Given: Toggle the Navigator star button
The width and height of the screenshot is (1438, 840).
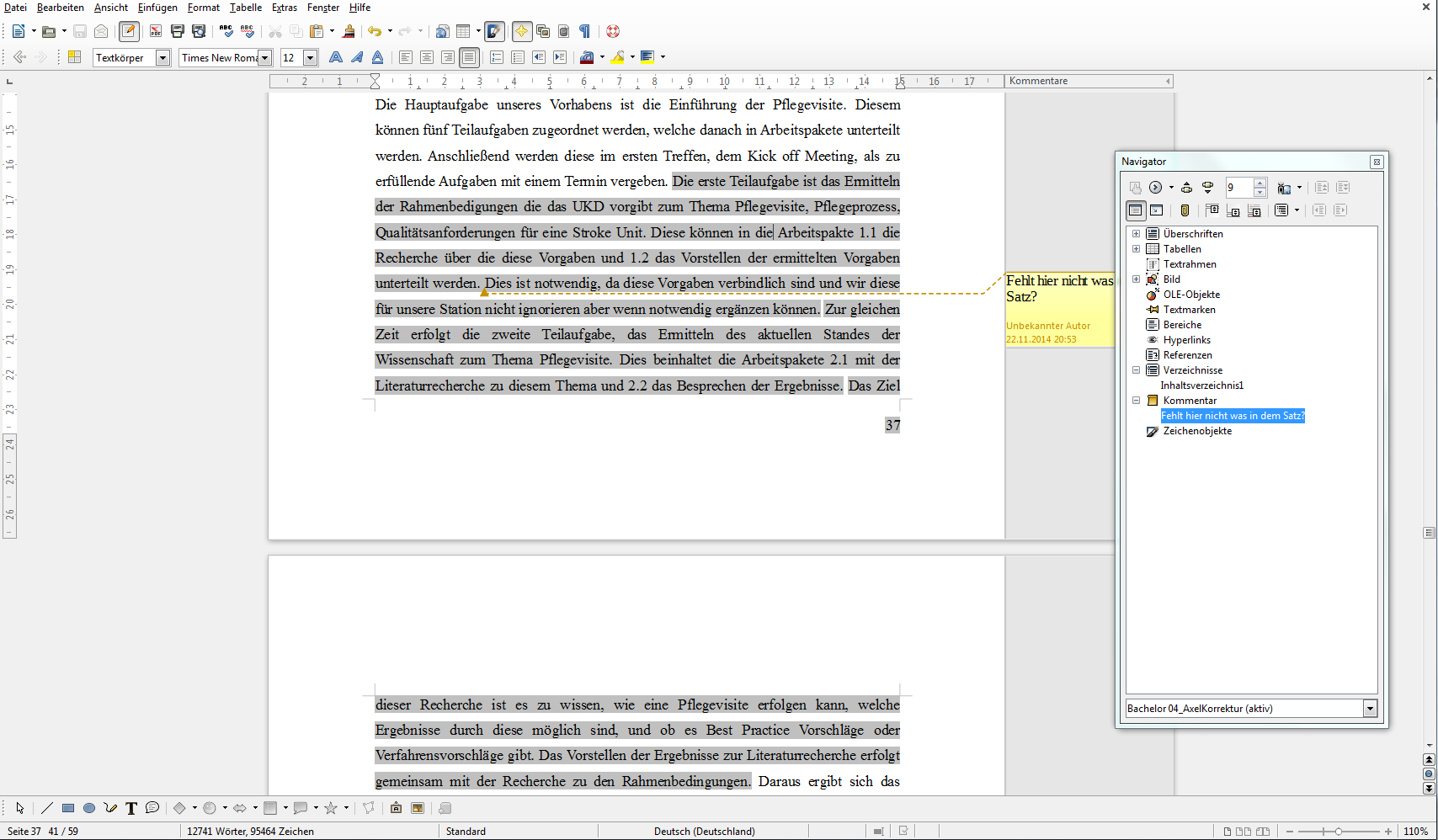Looking at the screenshot, I should pyautogui.click(x=522, y=31).
